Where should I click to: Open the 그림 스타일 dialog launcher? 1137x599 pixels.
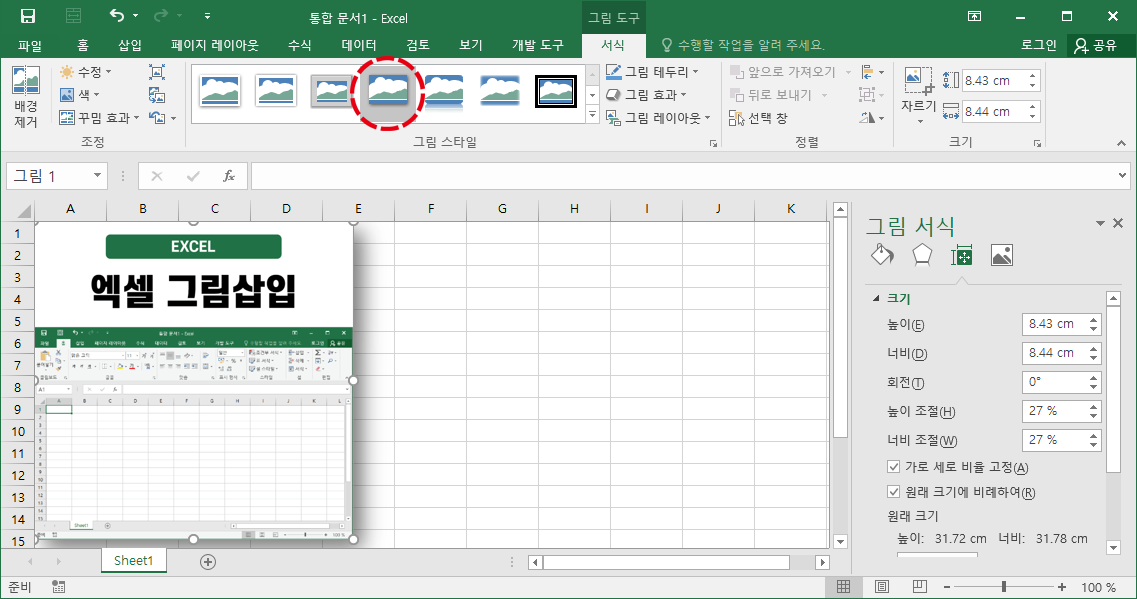714,144
